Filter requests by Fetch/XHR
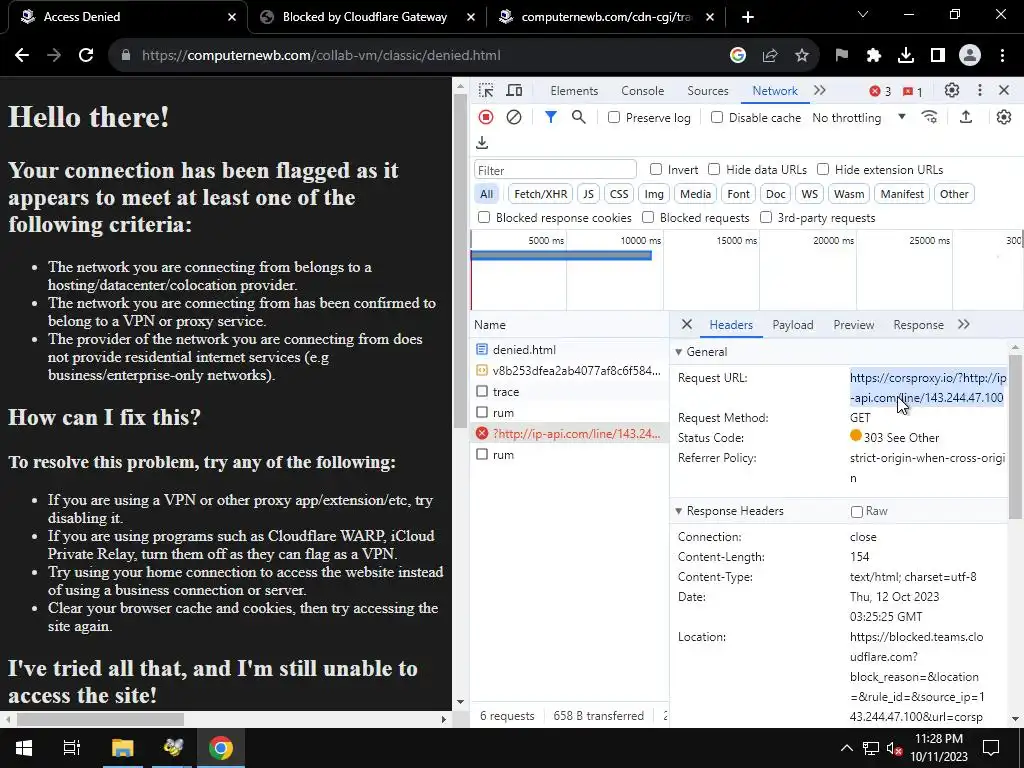The image size is (1024, 768). 541,194
